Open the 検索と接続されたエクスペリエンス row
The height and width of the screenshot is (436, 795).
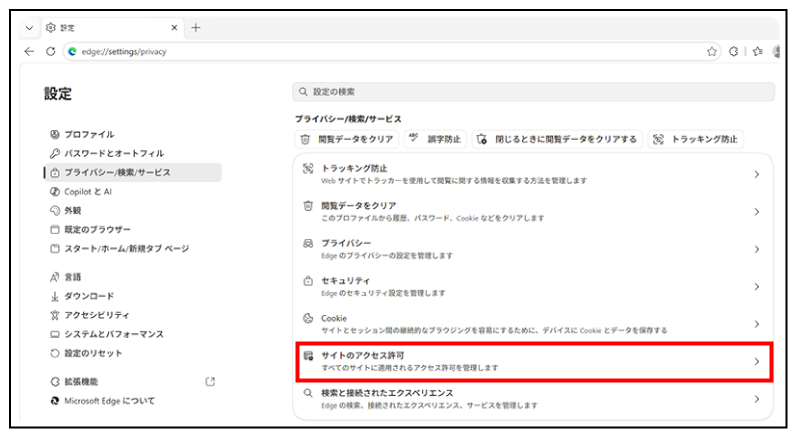[533, 399]
